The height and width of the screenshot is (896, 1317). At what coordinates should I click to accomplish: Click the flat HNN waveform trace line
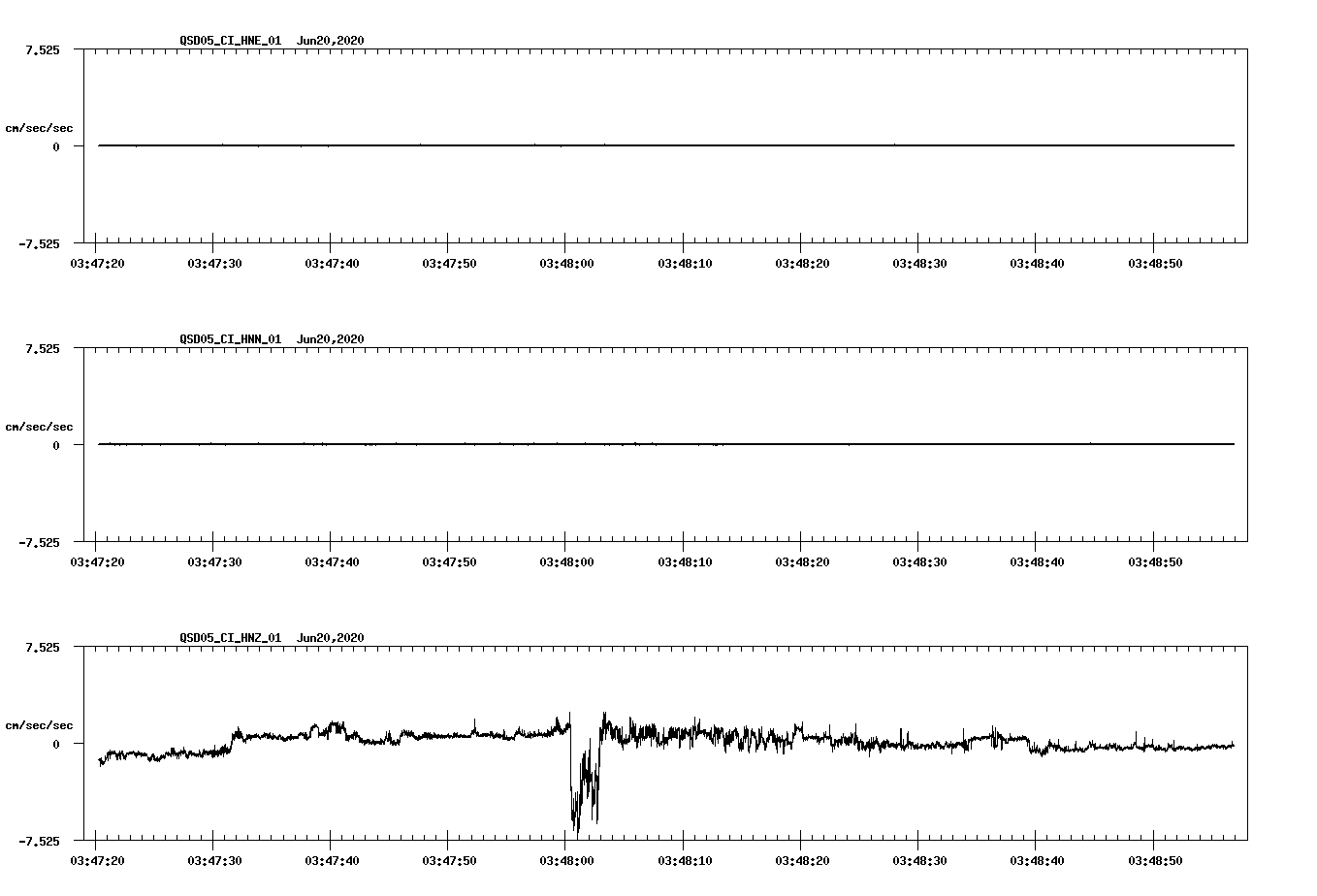point(666,444)
